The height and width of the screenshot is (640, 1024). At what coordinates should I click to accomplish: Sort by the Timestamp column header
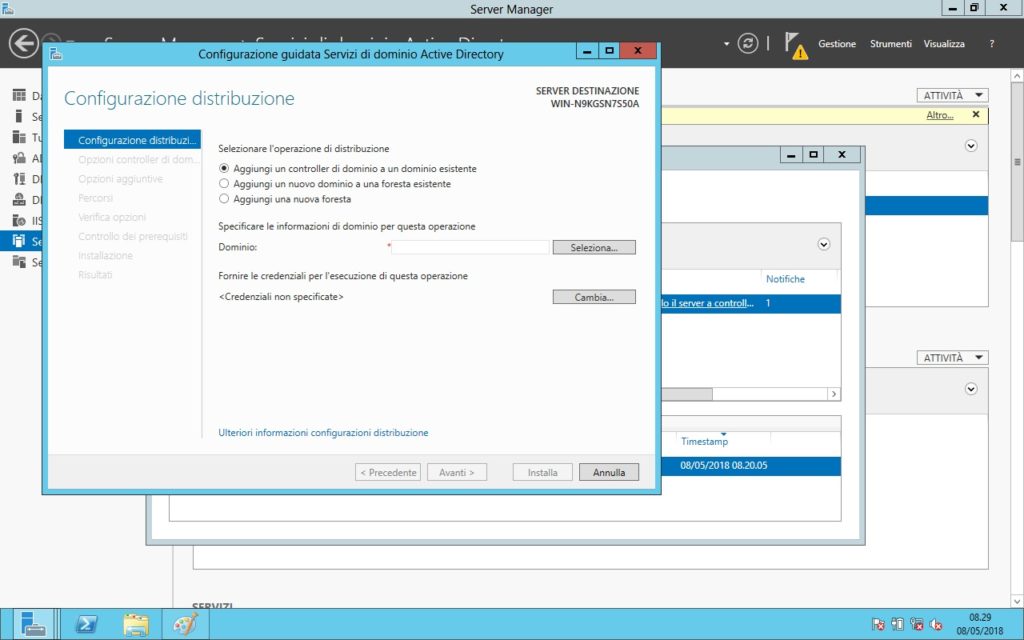pyautogui.click(x=704, y=441)
